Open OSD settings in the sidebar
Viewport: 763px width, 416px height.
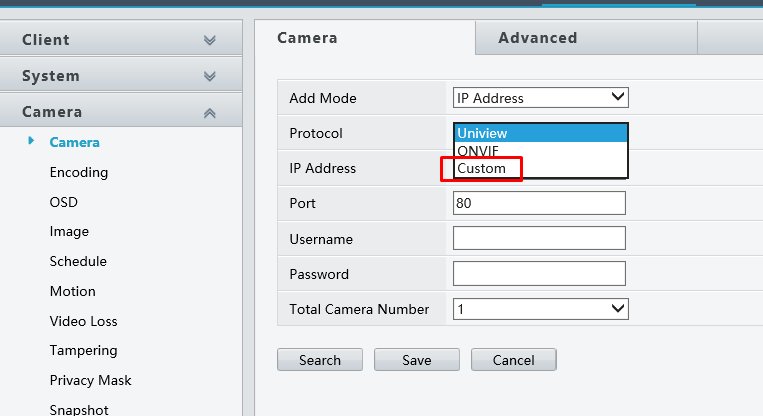[x=64, y=202]
